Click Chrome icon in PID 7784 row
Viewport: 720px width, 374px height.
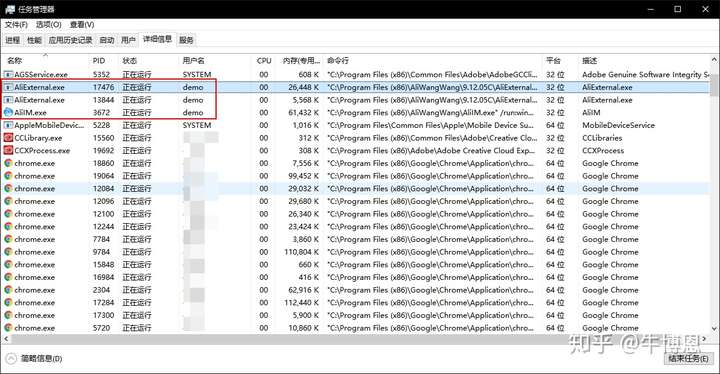click(x=8, y=239)
